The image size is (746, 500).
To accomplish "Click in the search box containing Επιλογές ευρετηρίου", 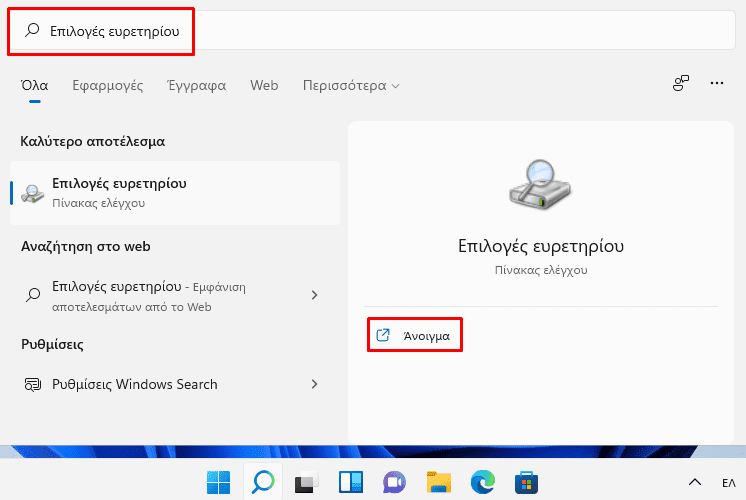I will [300, 31].
